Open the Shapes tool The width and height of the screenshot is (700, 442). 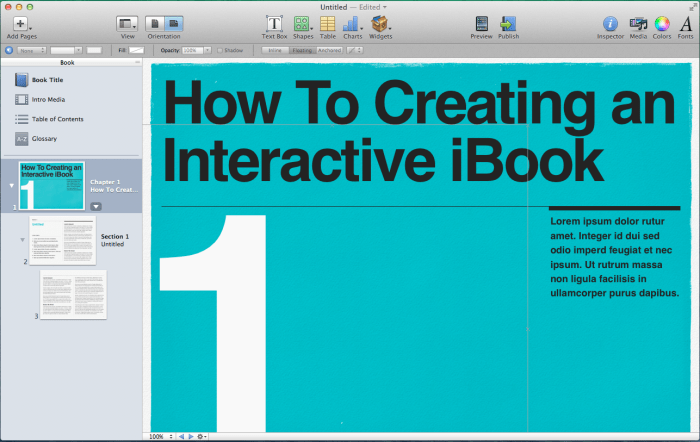pos(302,23)
